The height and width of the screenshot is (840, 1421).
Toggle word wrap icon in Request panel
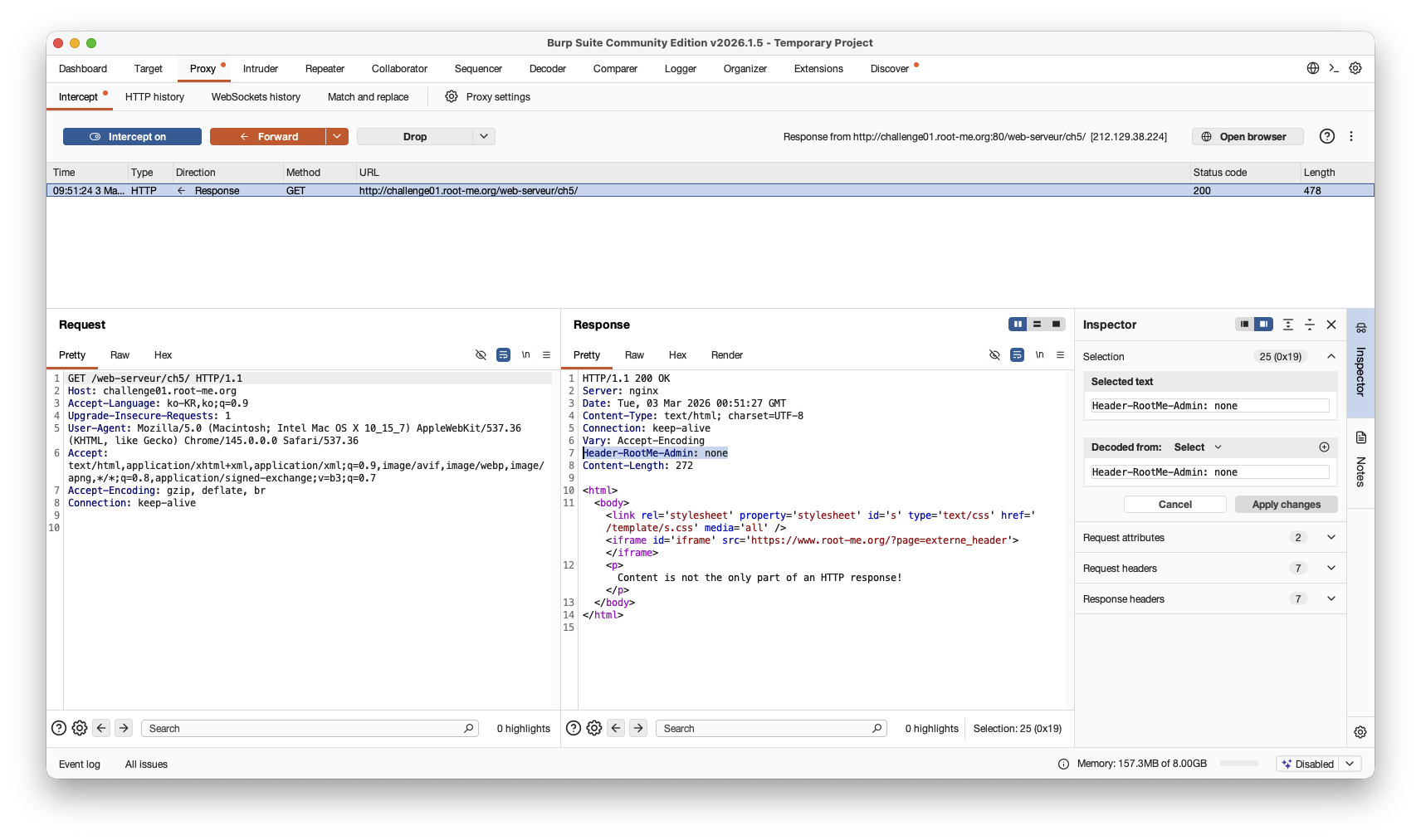pos(503,354)
